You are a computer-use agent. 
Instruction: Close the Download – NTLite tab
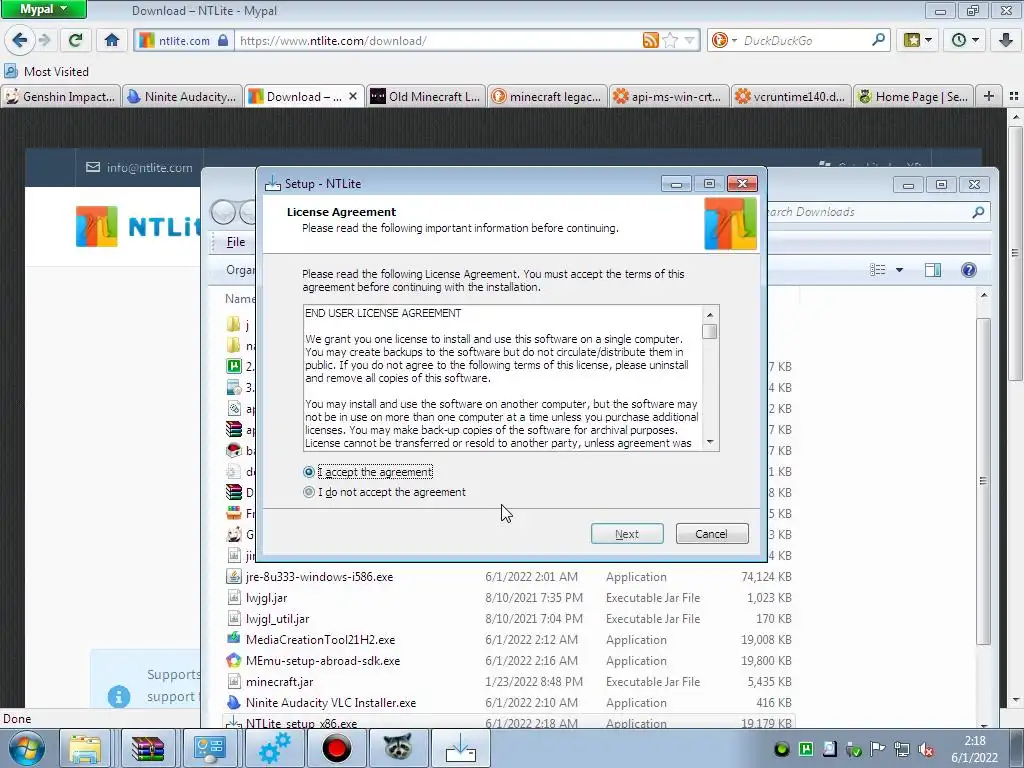tap(353, 97)
